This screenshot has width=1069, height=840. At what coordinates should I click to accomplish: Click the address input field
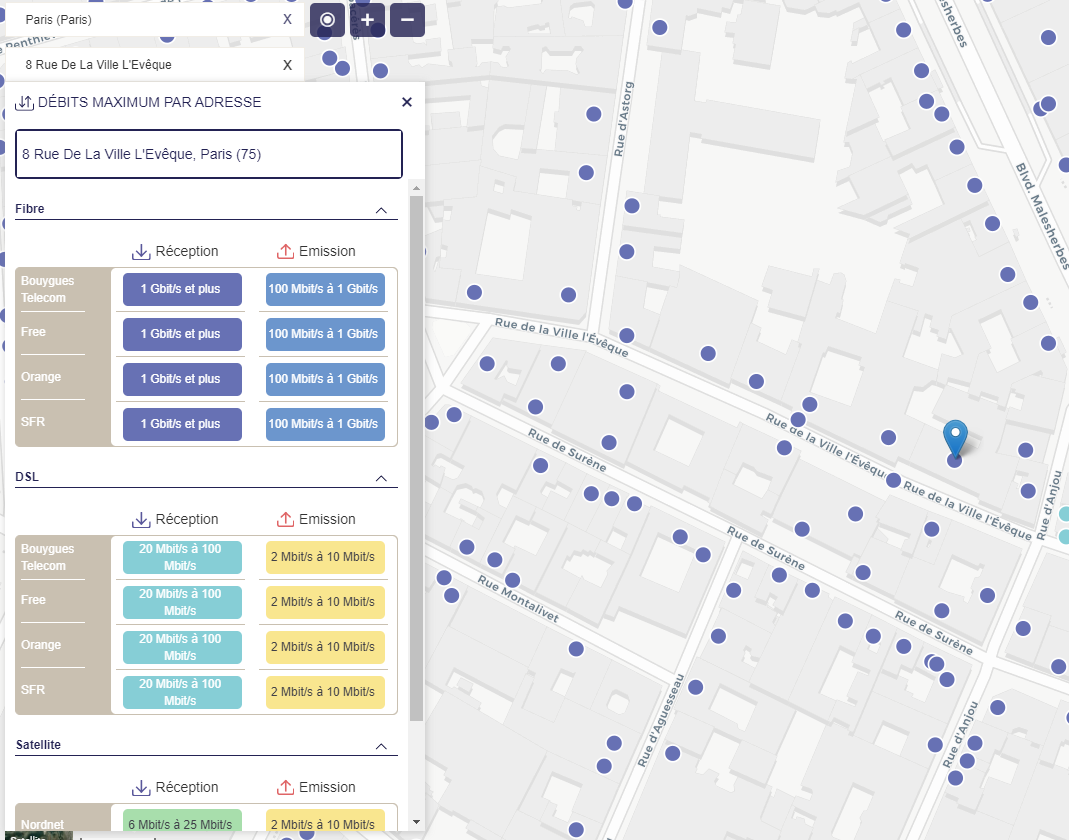click(209, 154)
